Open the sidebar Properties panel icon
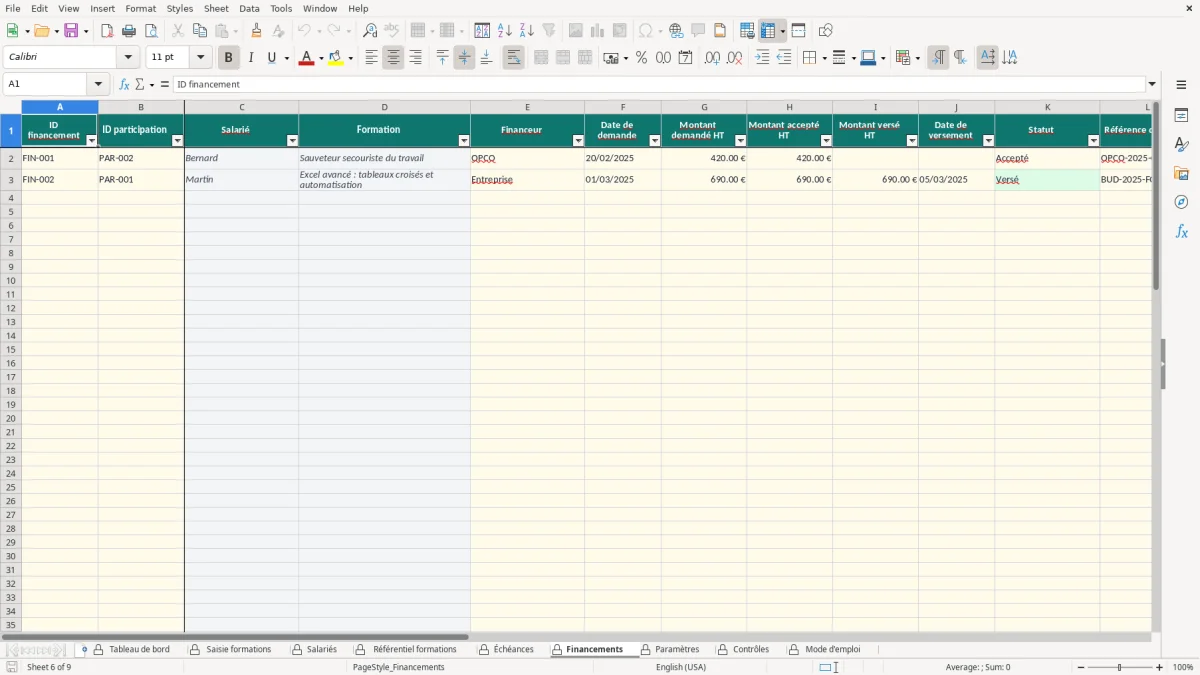Viewport: 1200px width, 675px height. [x=1181, y=116]
